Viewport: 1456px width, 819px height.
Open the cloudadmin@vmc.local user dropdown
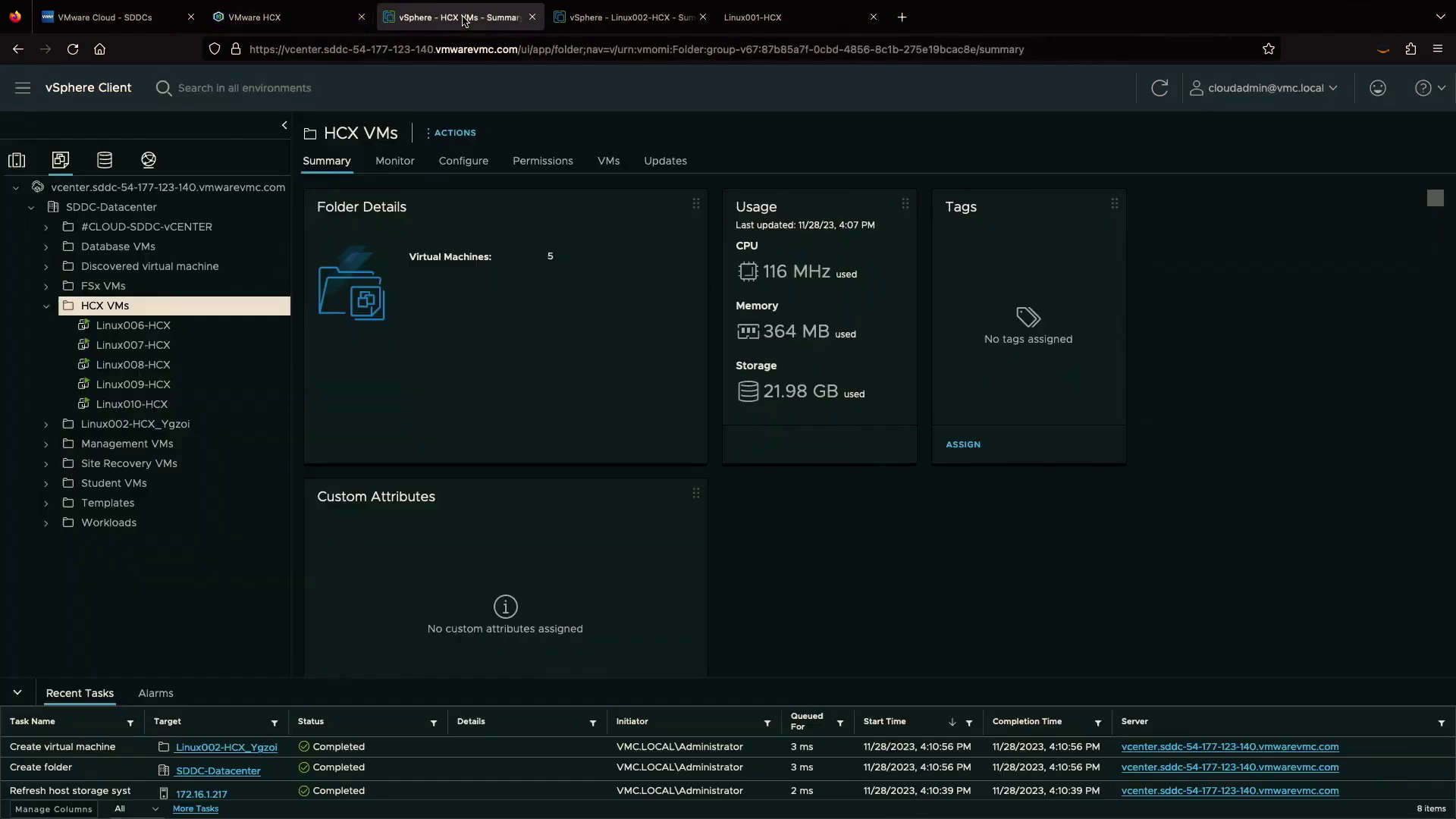1263,88
